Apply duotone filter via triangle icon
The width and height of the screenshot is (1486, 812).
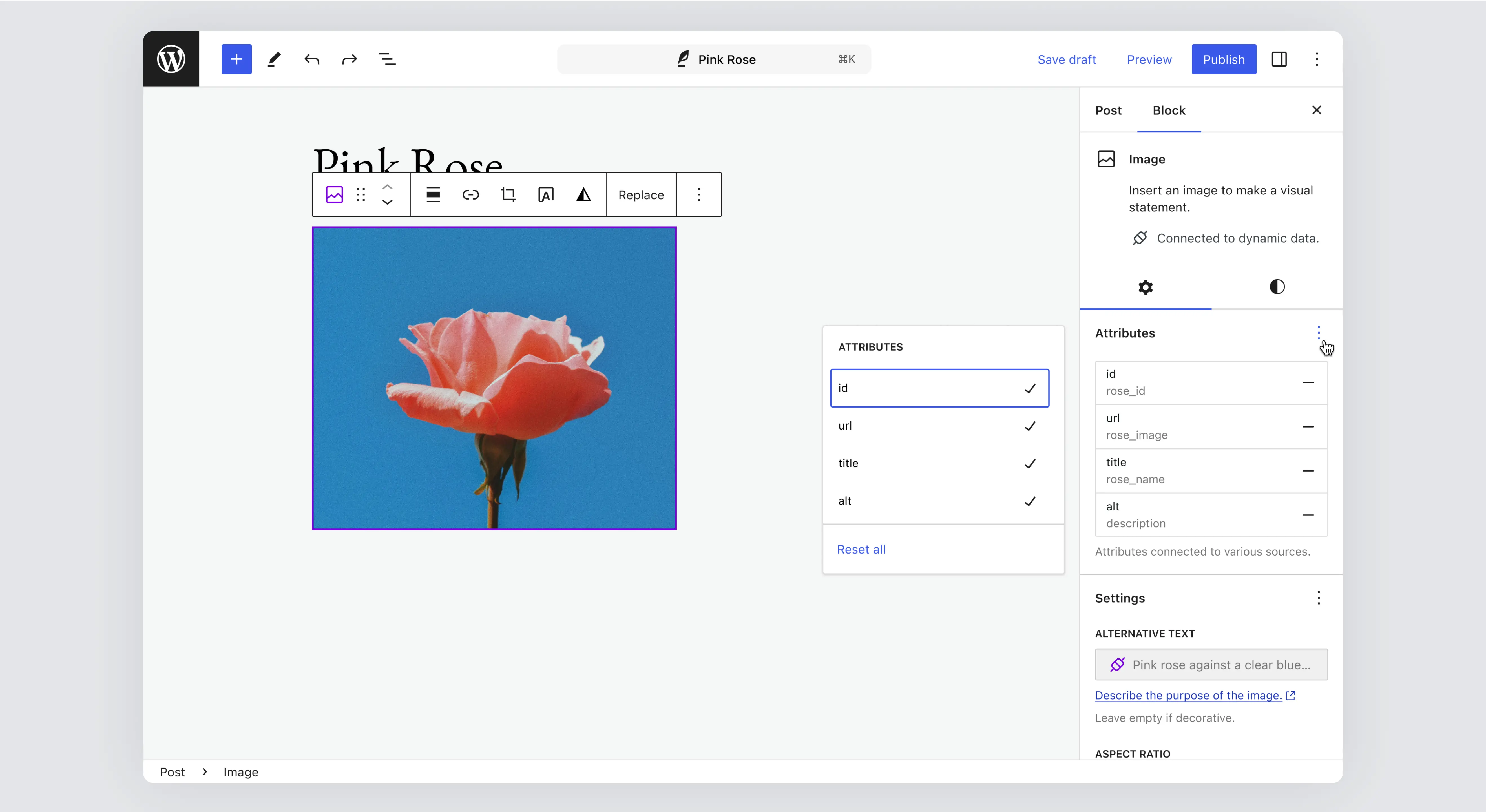coord(583,195)
